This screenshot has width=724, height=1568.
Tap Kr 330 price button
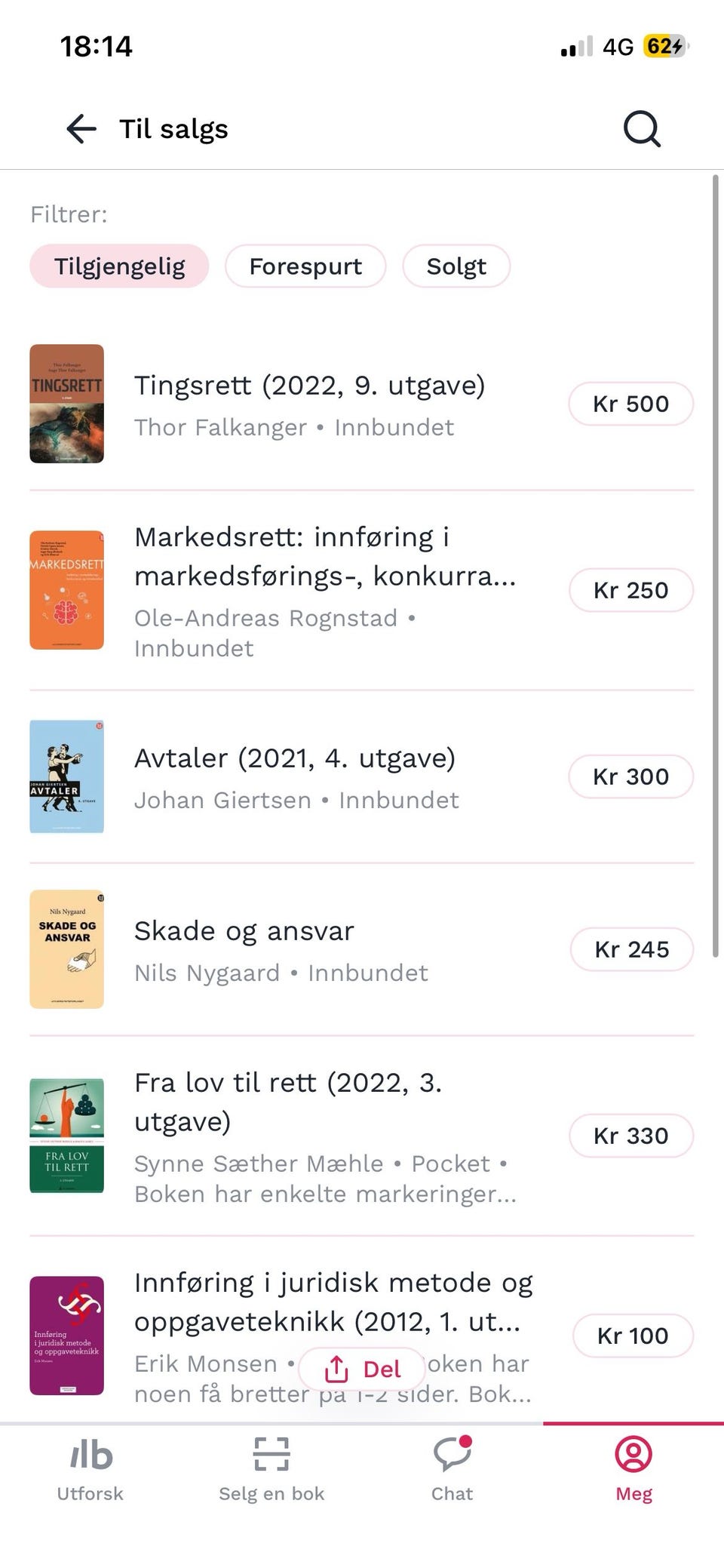pyautogui.click(x=630, y=1136)
